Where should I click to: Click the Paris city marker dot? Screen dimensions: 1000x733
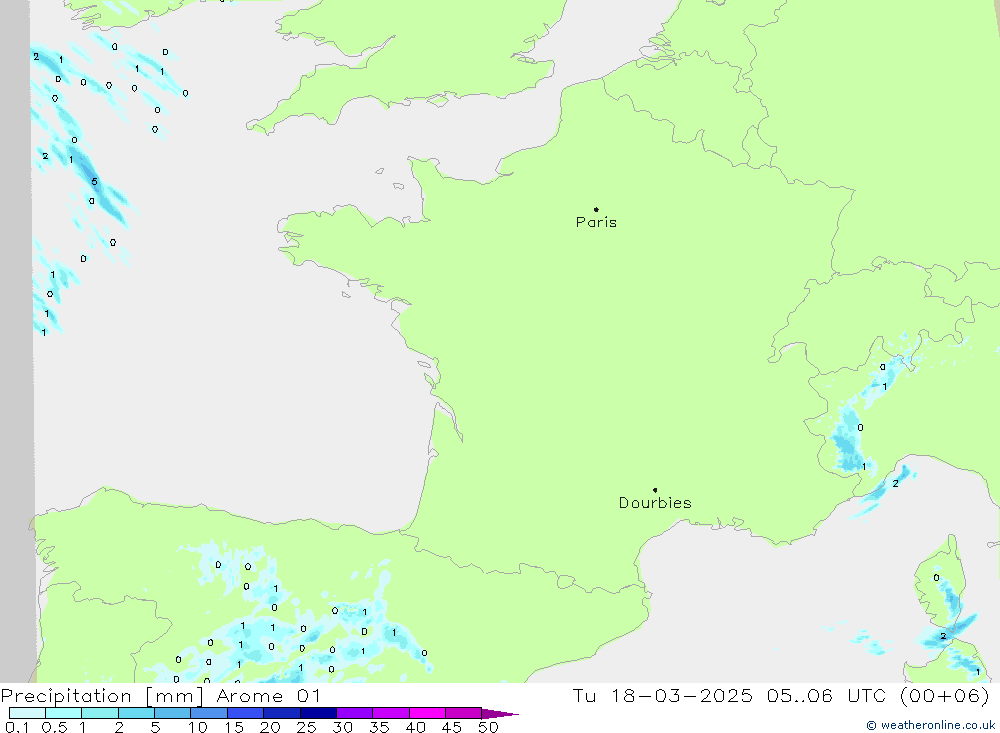[x=596, y=210]
